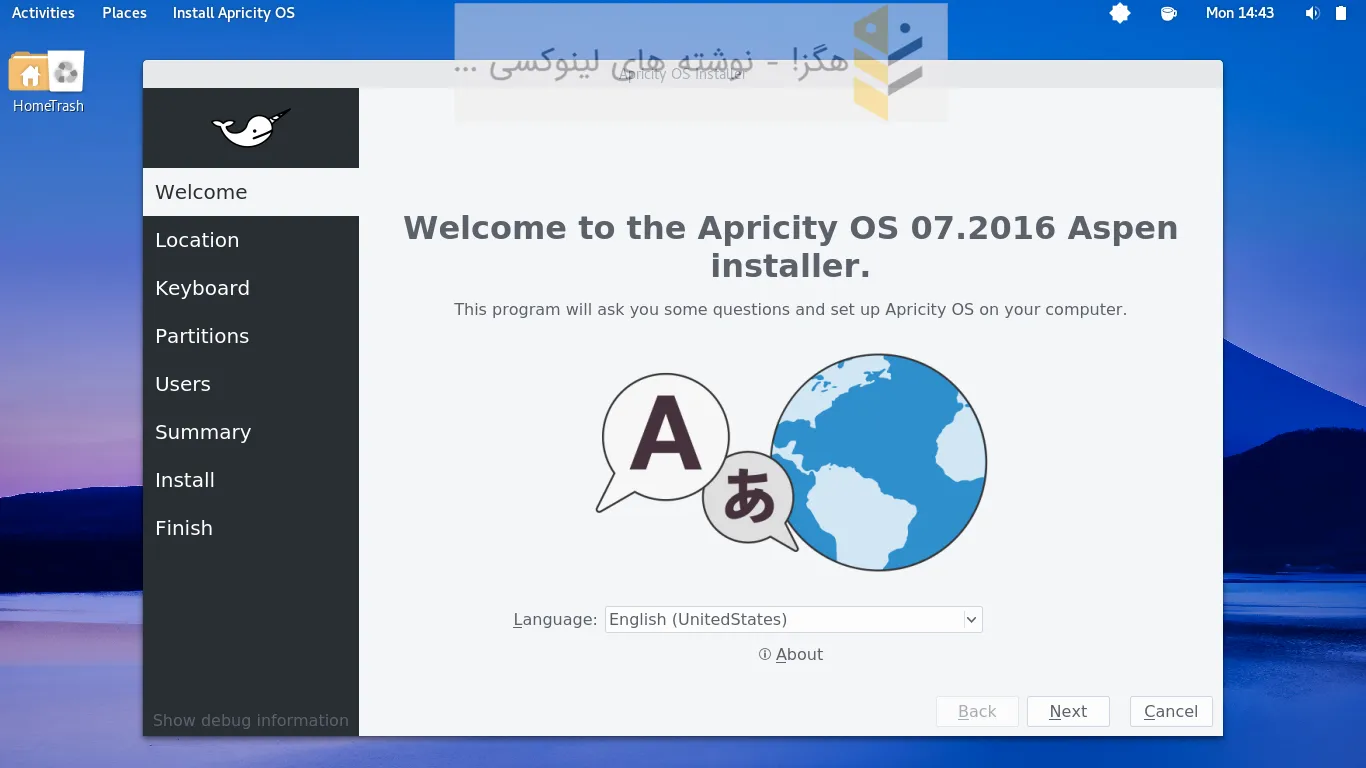
Task: Open the clock showing Mon 14:43
Action: click(x=1240, y=13)
